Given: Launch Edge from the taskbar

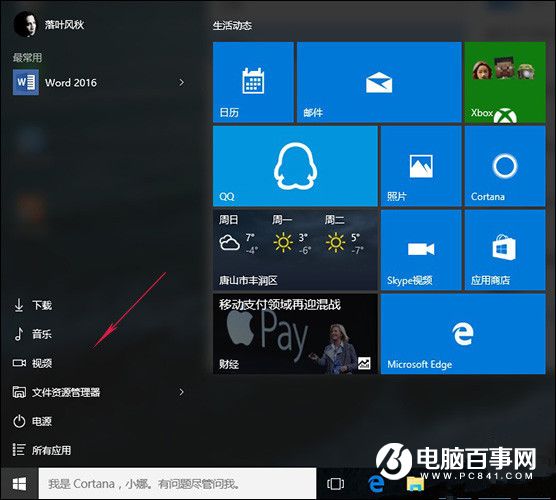Looking at the screenshot, I should (376, 484).
